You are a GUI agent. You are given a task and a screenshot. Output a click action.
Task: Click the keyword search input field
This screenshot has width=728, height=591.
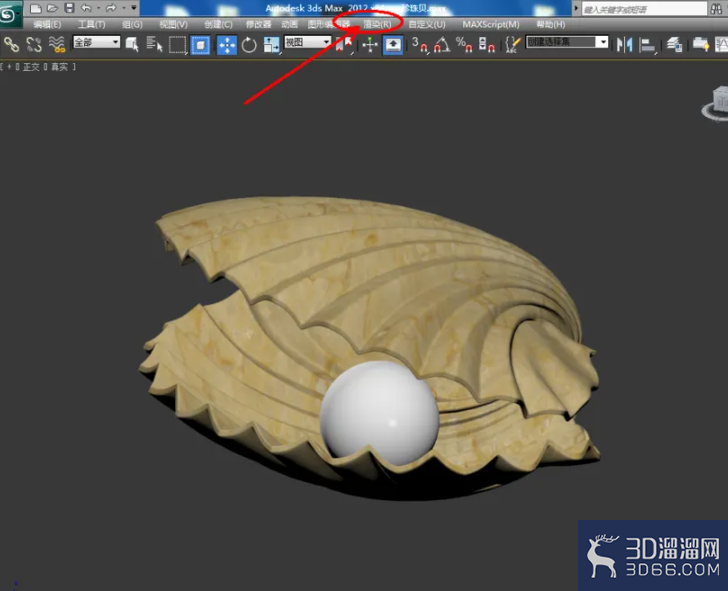pos(644,9)
